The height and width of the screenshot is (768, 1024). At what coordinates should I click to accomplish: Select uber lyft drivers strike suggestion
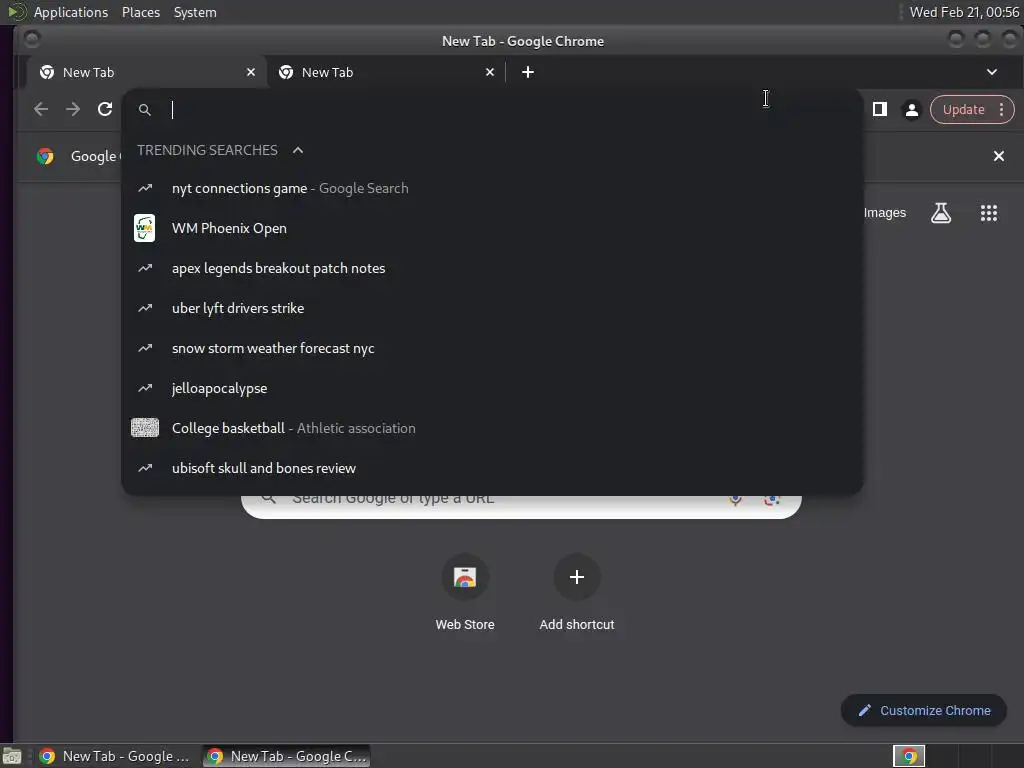(x=492, y=308)
